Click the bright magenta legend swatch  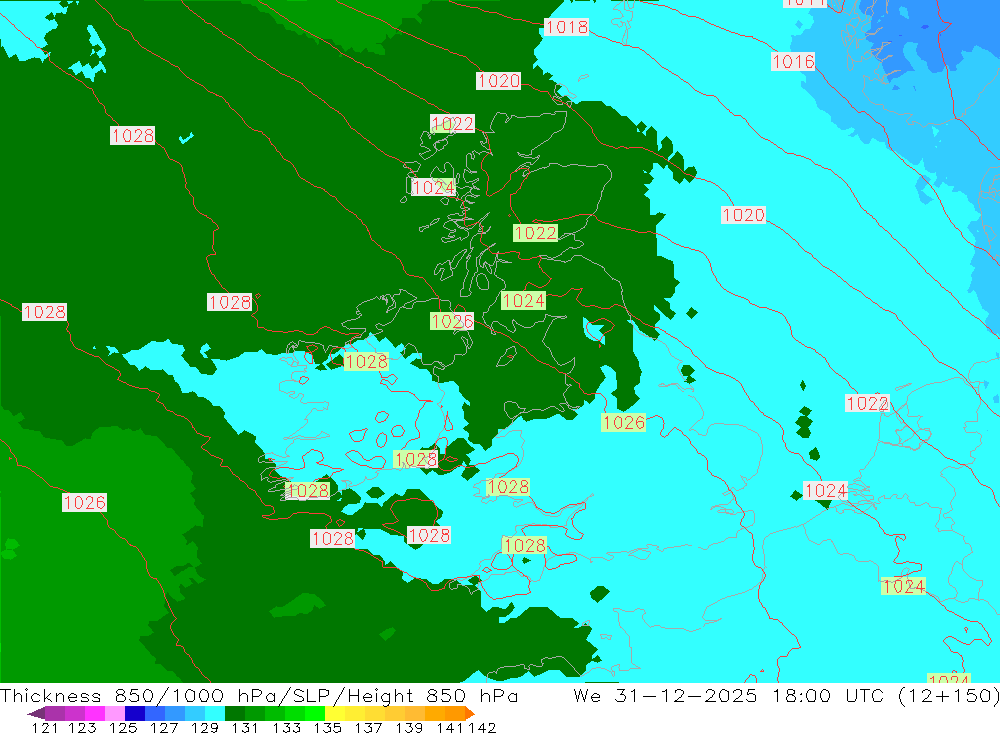[94, 713]
